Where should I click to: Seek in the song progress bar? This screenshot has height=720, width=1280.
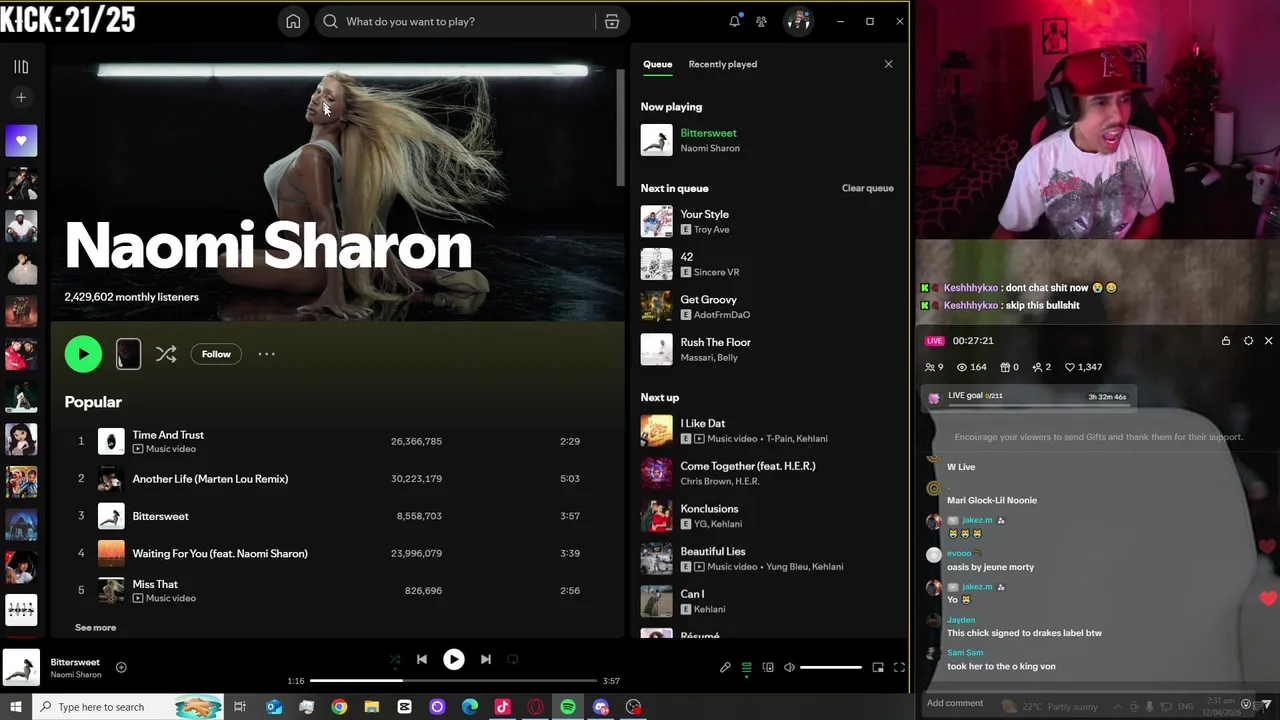tap(453, 681)
